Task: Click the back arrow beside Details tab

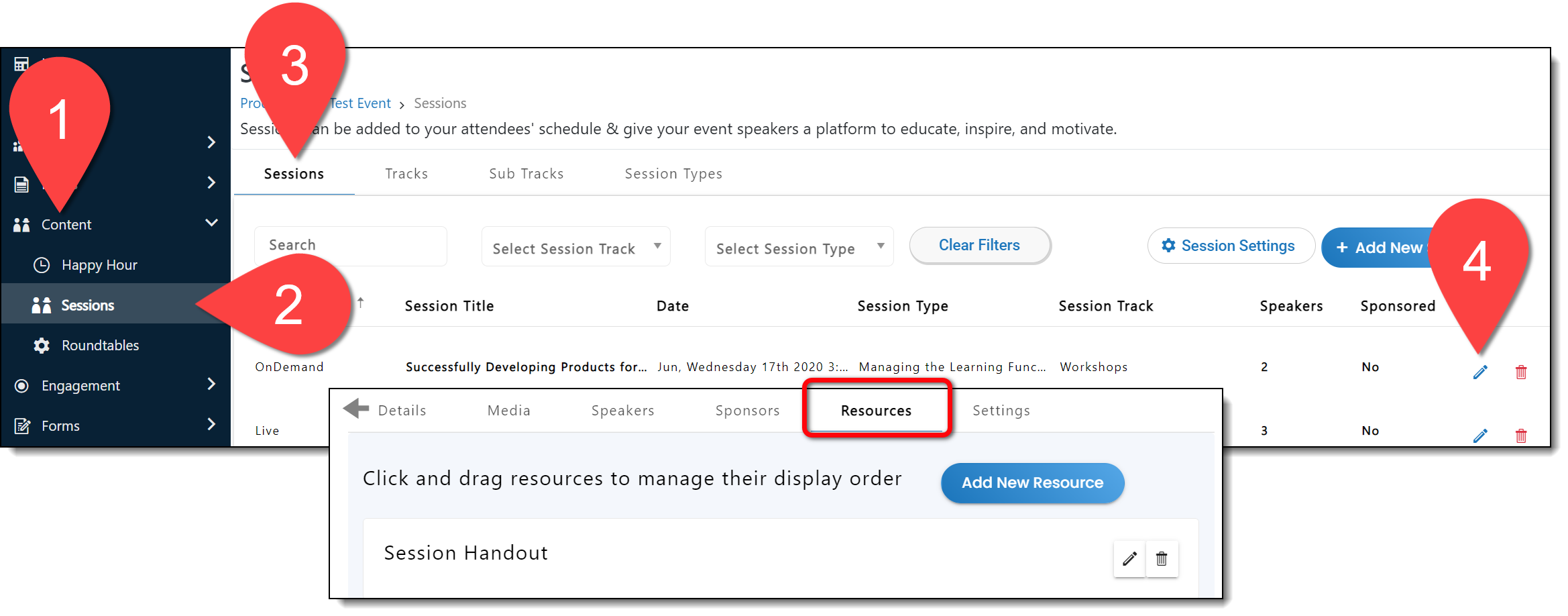Action: point(356,408)
